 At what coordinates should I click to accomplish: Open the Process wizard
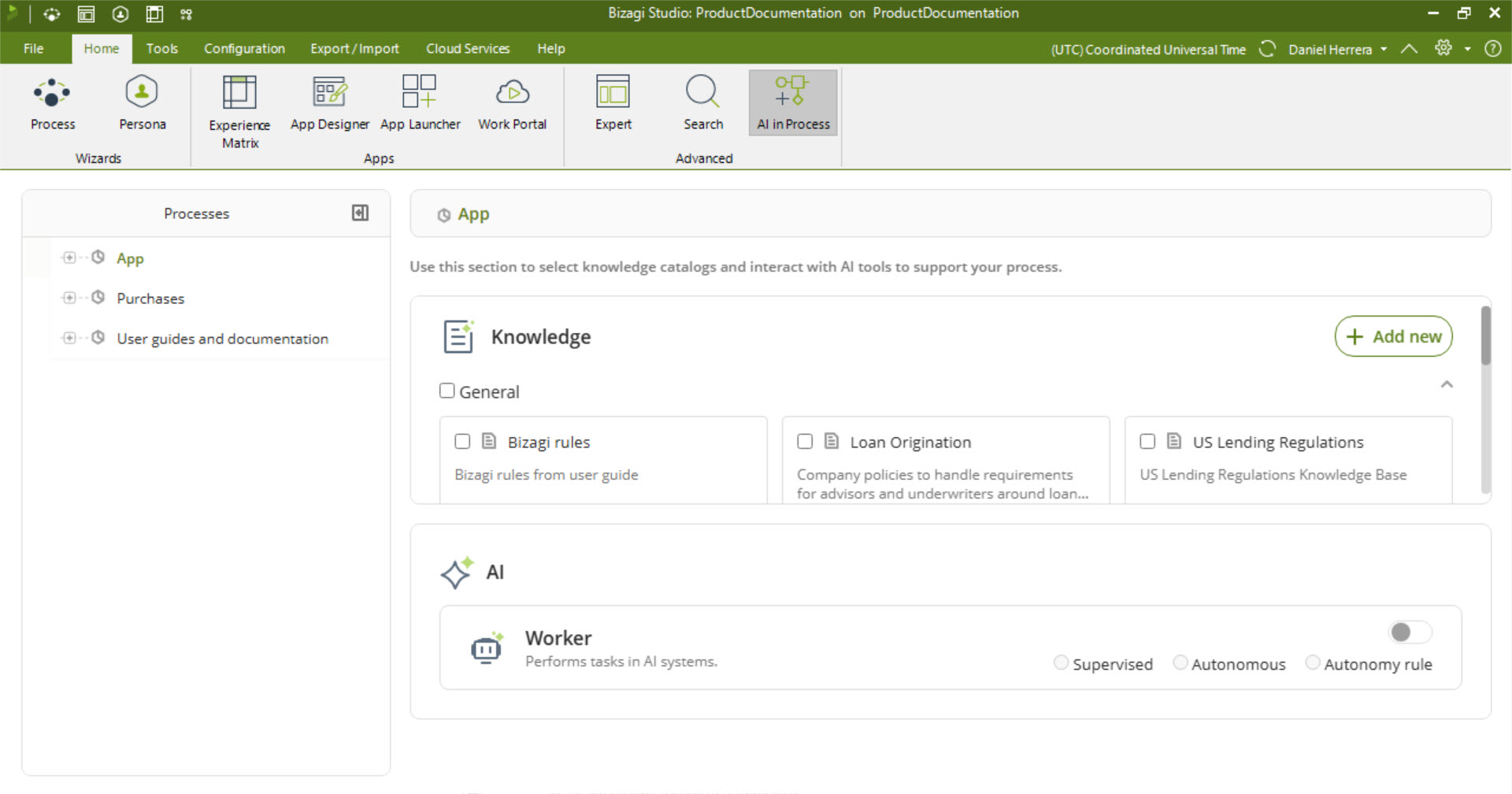(52, 103)
